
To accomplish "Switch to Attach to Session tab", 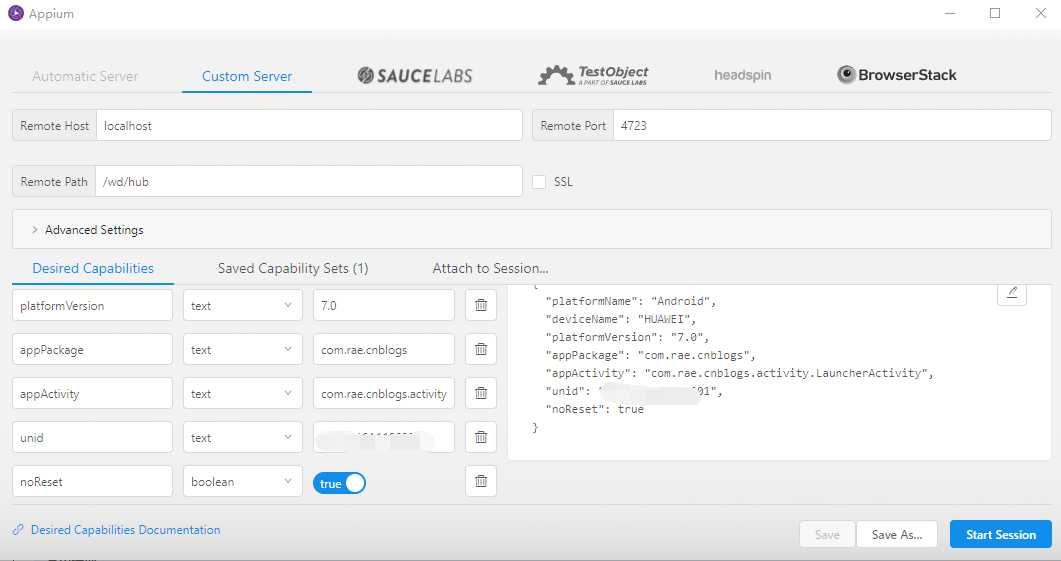I will click(x=491, y=268).
